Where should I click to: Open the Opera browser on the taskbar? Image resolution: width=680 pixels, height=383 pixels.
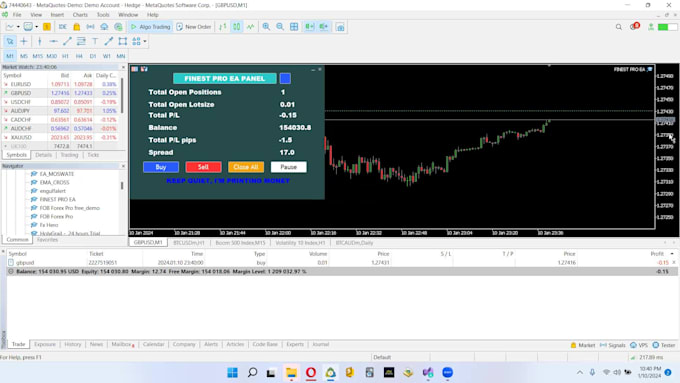(311, 373)
